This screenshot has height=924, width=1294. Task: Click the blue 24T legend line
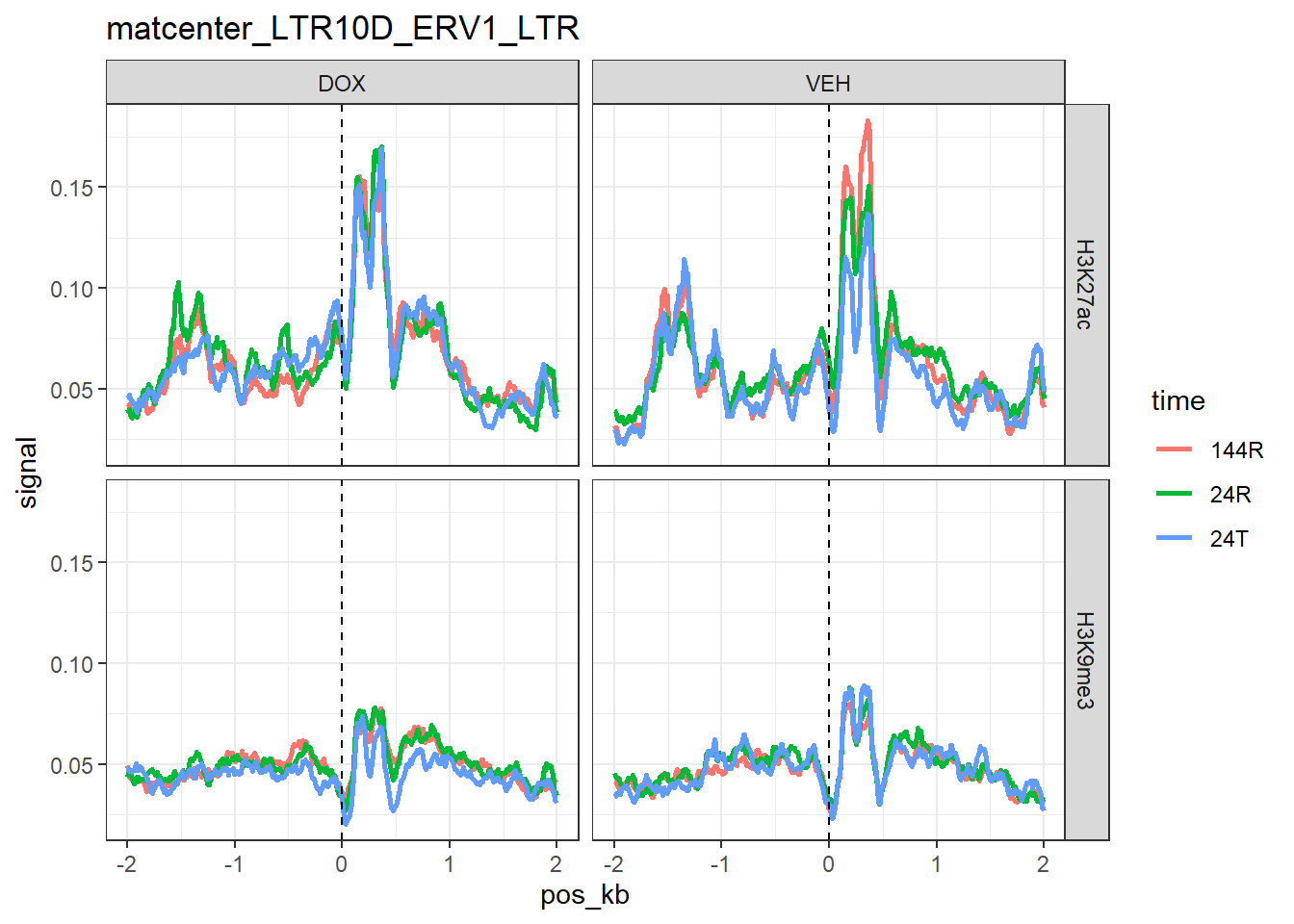point(1174,538)
